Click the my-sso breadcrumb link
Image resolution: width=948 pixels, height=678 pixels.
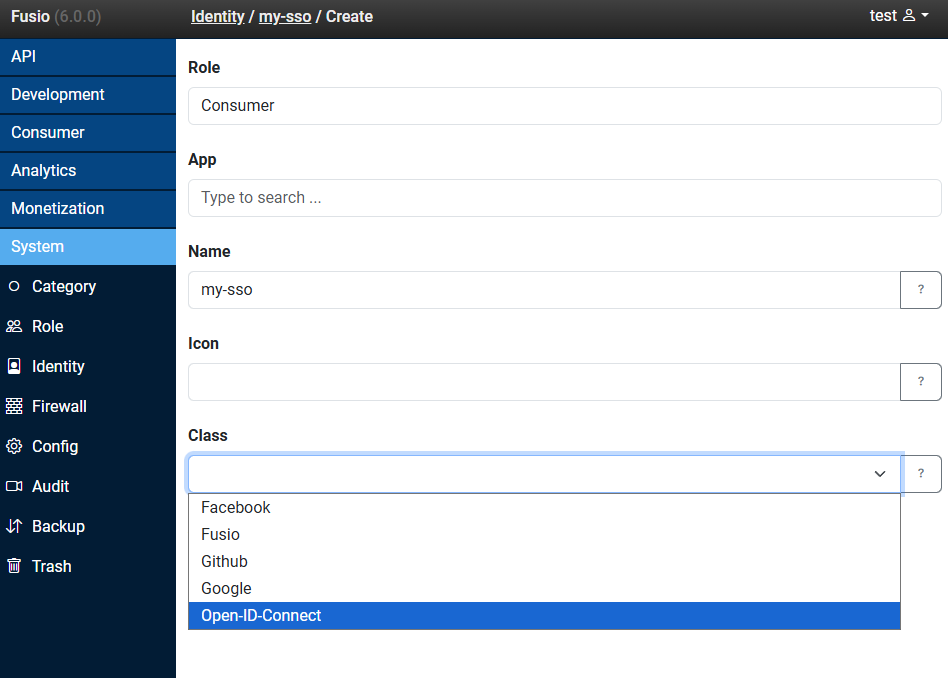click(x=285, y=17)
